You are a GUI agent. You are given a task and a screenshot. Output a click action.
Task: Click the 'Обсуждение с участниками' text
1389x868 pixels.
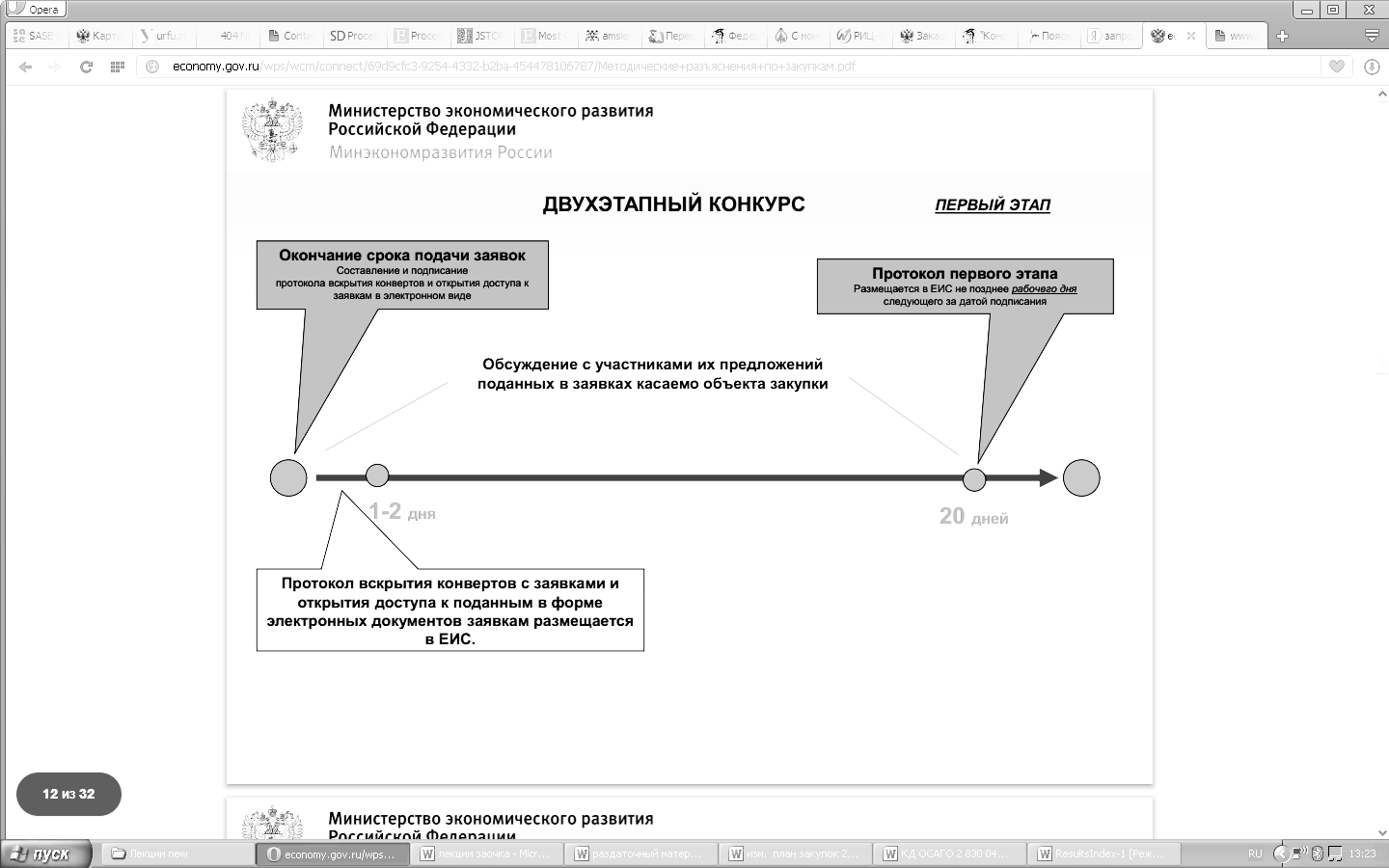[652, 374]
